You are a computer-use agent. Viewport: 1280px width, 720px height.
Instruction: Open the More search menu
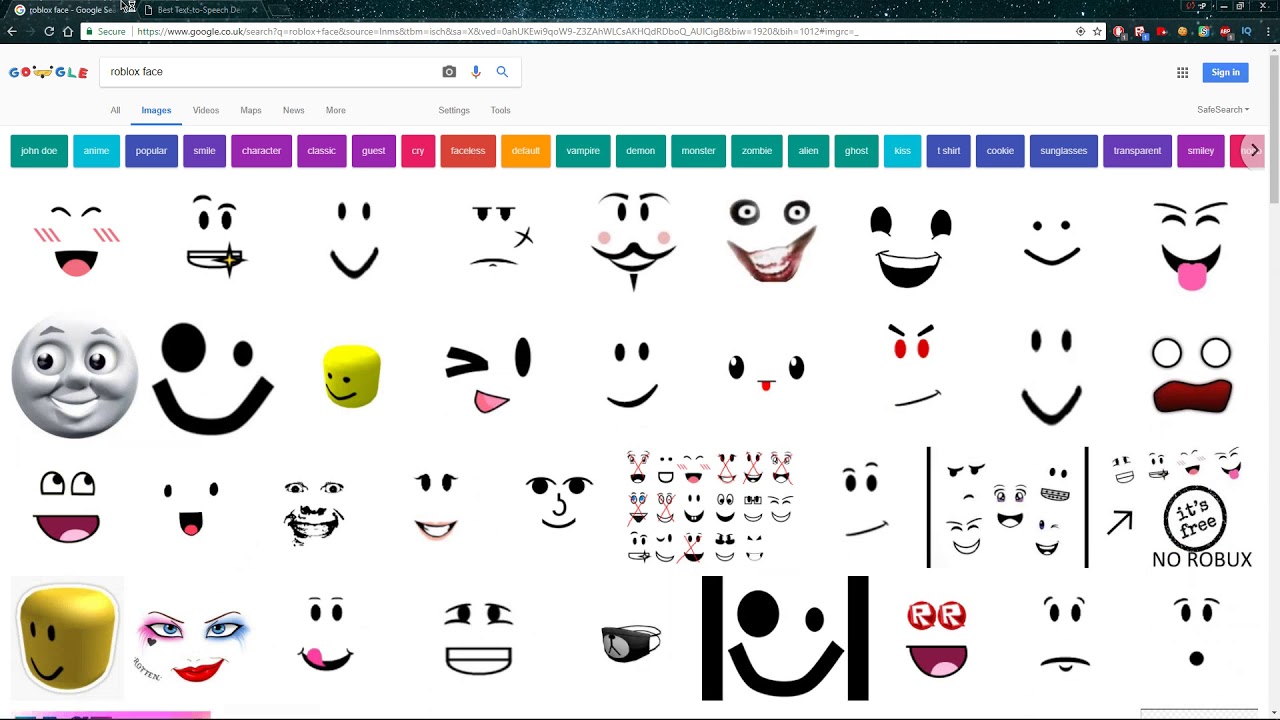coord(336,110)
